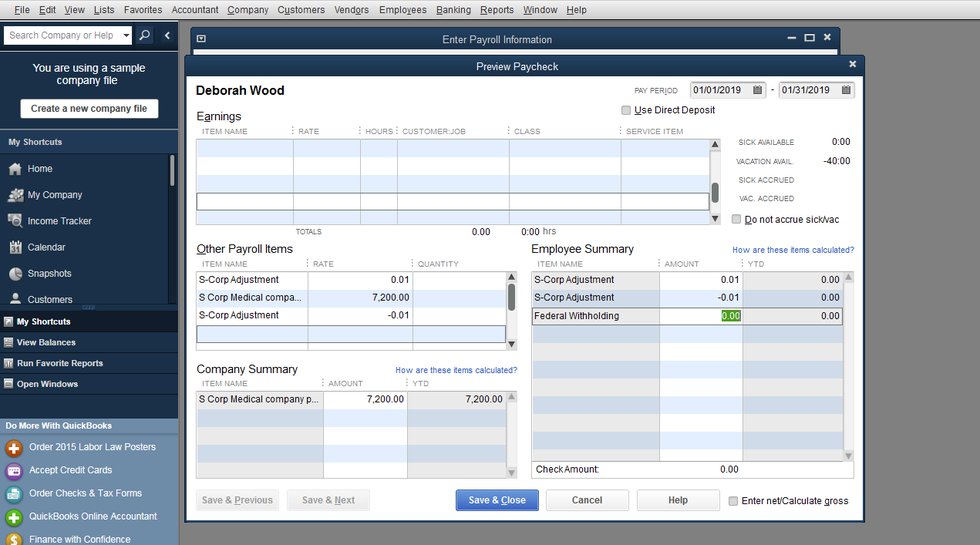Image resolution: width=980 pixels, height=545 pixels.
Task: Open the pay period end date calendar picker
Action: [845, 90]
